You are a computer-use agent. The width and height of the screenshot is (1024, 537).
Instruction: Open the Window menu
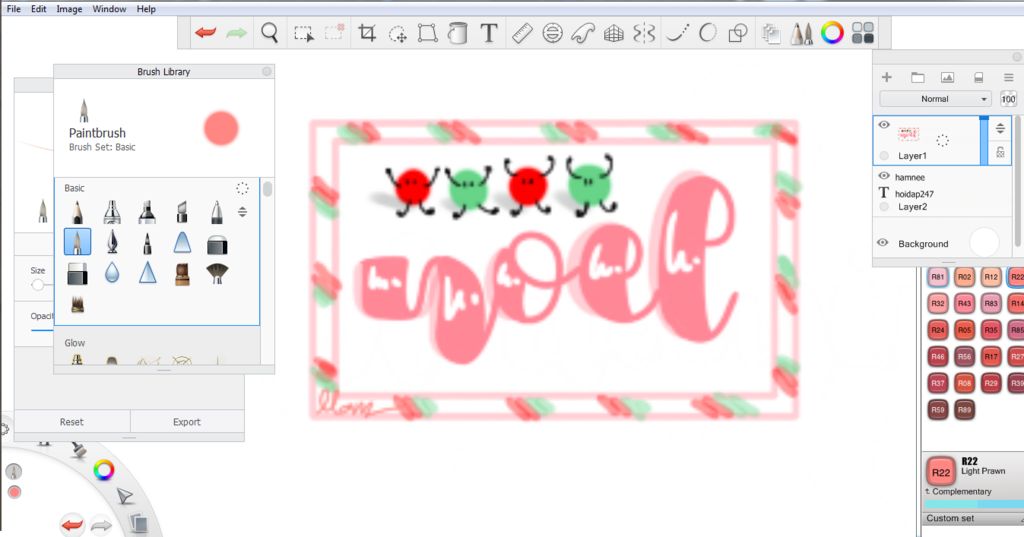click(x=109, y=9)
